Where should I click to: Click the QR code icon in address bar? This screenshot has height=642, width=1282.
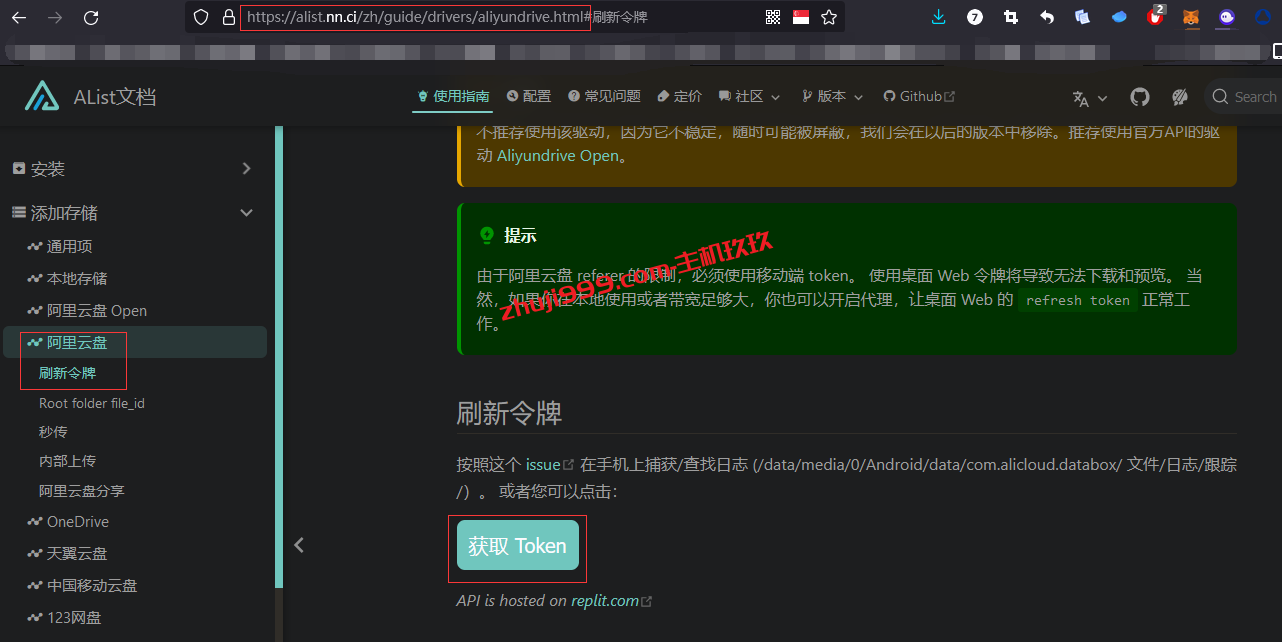(x=773, y=17)
